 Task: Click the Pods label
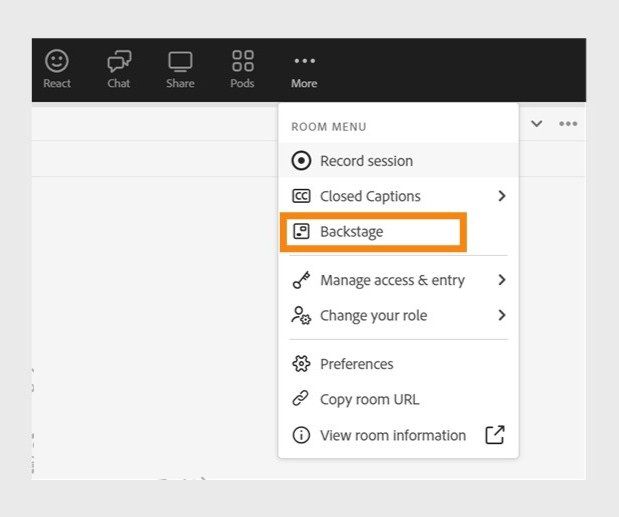click(x=242, y=83)
